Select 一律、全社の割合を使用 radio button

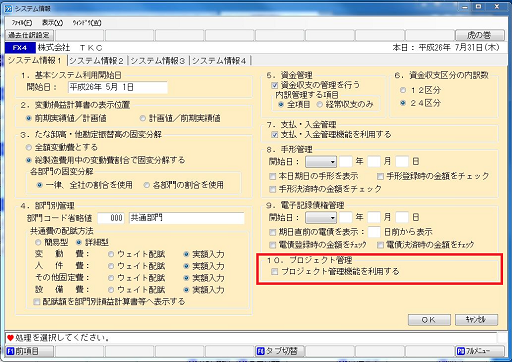click(40, 185)
